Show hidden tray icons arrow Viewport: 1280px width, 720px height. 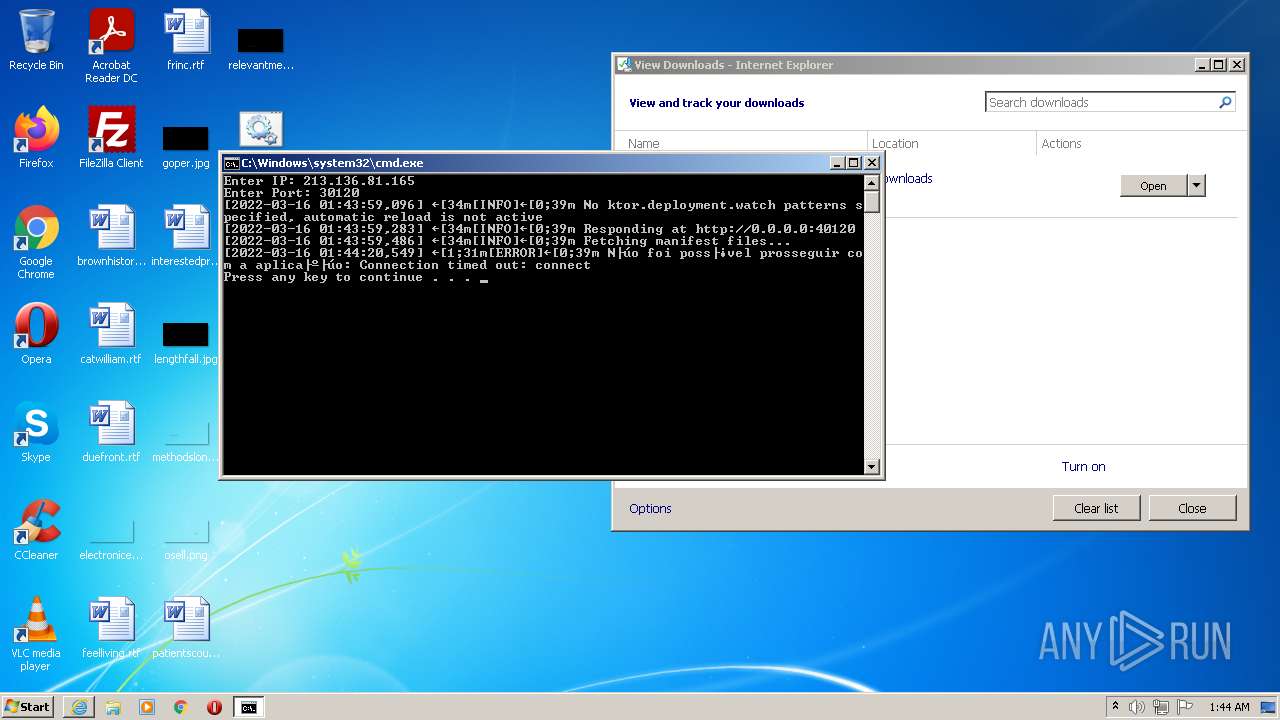coord(1115,706)
